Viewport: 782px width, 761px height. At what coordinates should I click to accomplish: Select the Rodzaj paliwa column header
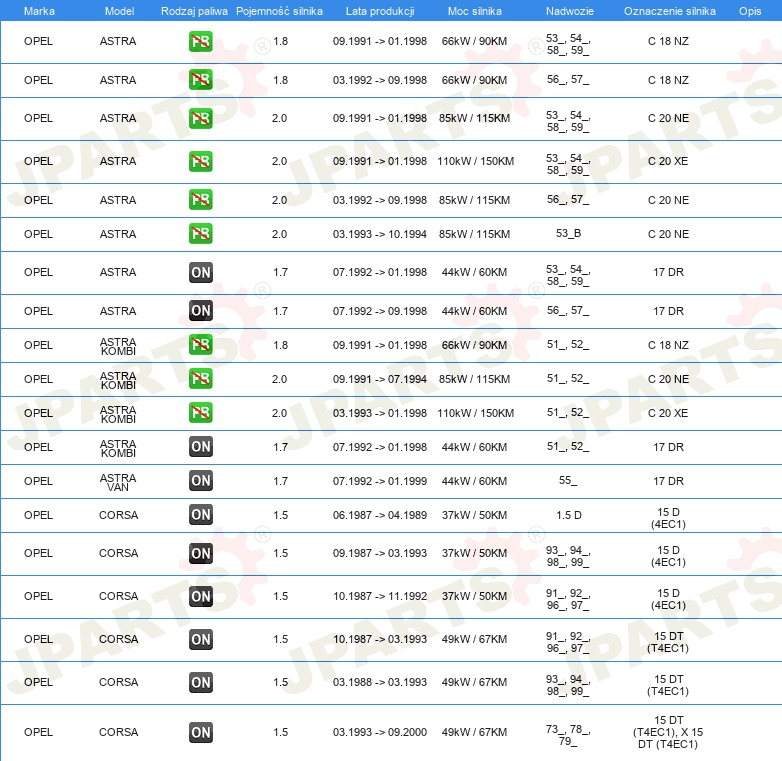(194, 11)
